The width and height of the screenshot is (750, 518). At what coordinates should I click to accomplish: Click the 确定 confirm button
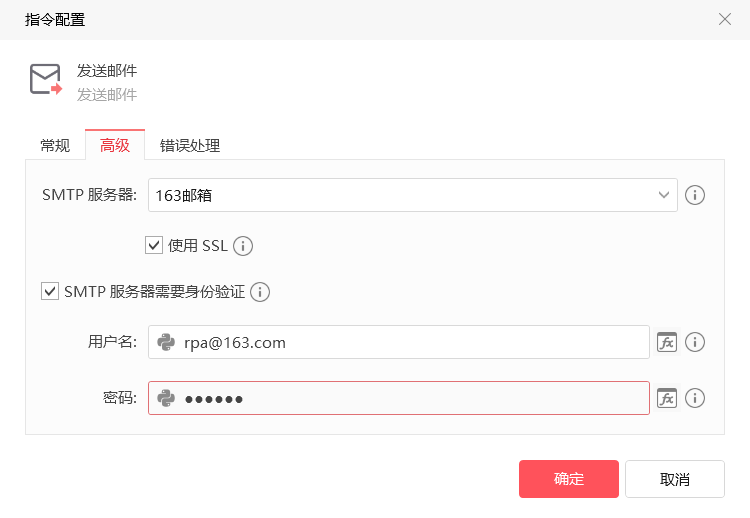(x=568, y=479)
